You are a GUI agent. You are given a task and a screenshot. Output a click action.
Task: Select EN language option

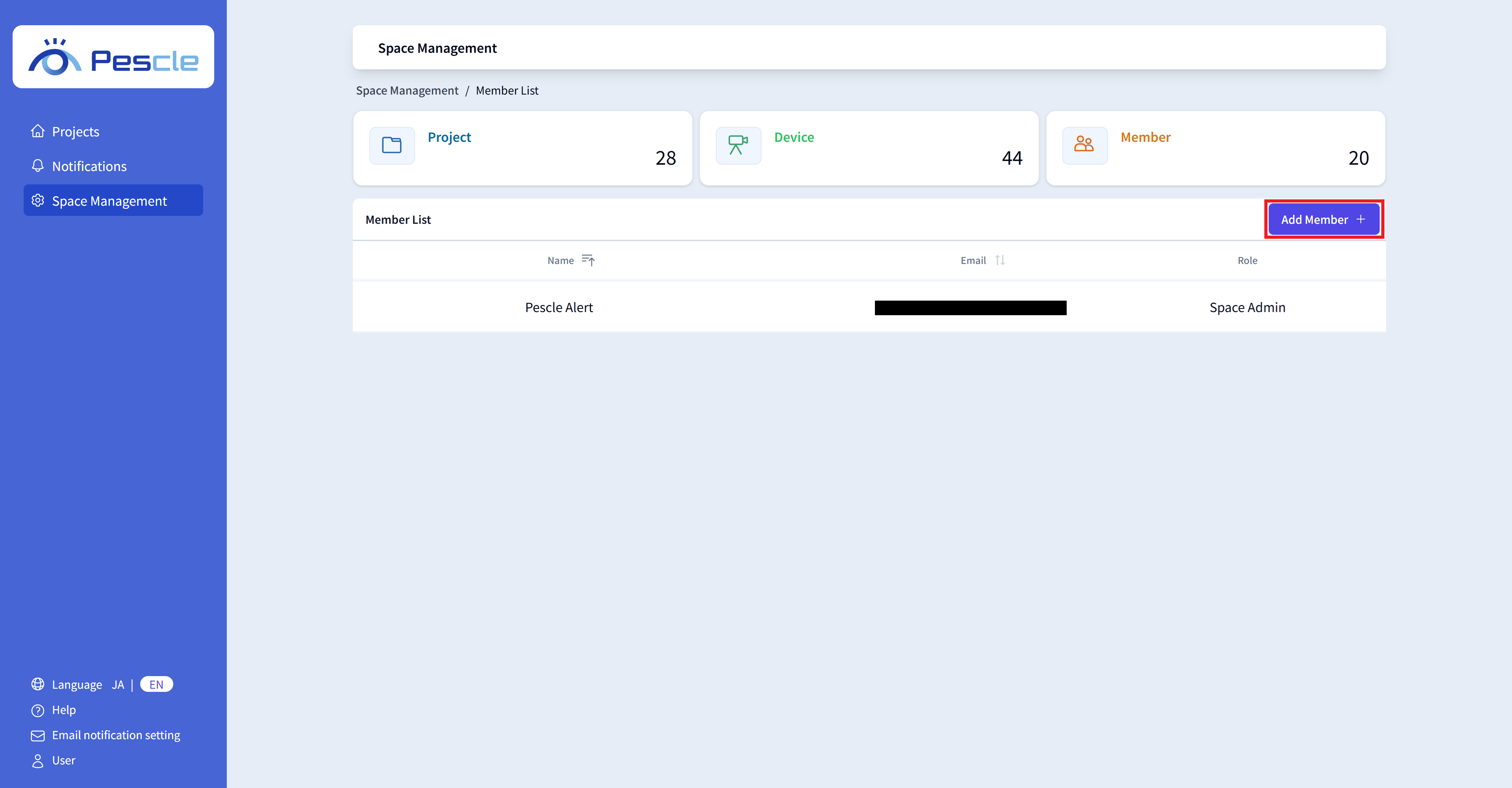pos(156,685)
